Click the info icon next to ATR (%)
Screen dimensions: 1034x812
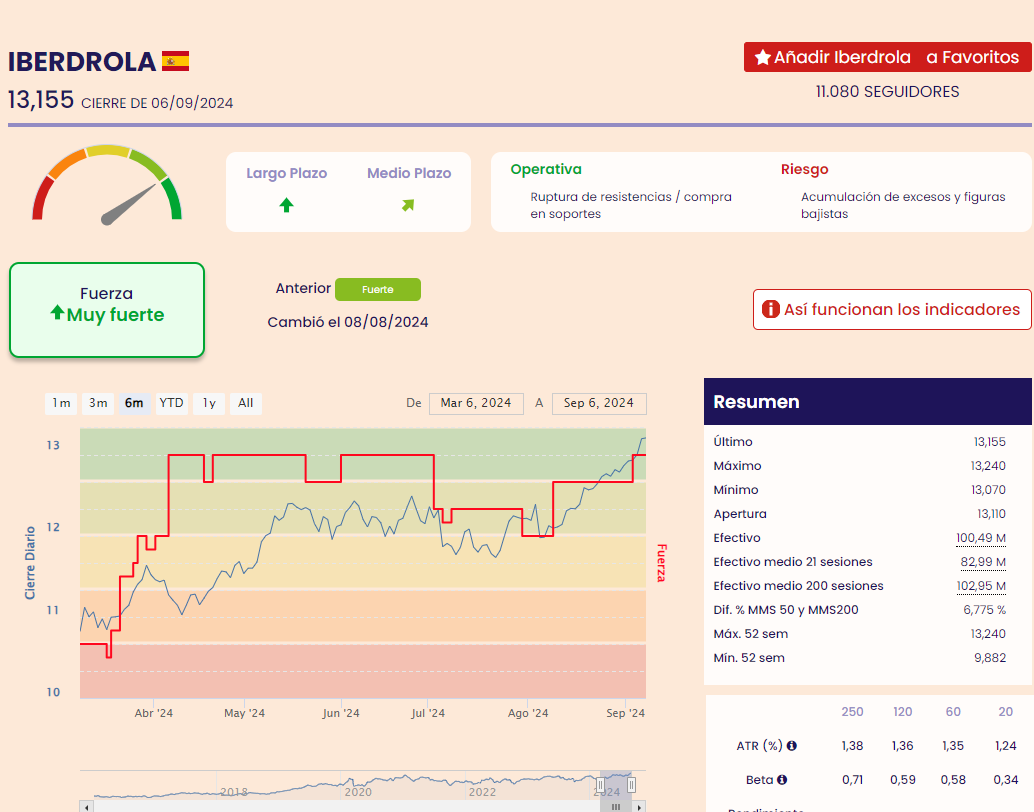tap(791, 745)
